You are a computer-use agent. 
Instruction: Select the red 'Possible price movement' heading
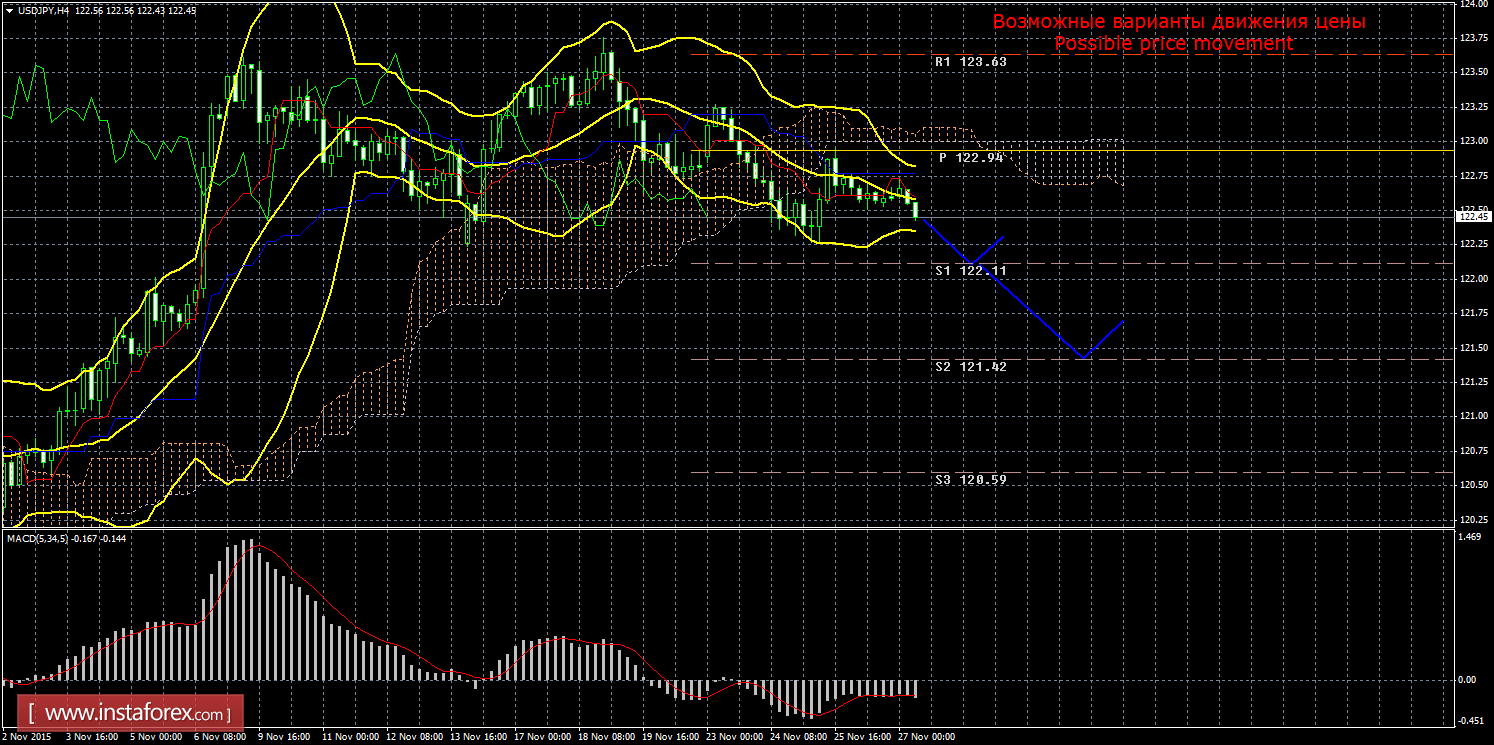tap(1173, 44)
